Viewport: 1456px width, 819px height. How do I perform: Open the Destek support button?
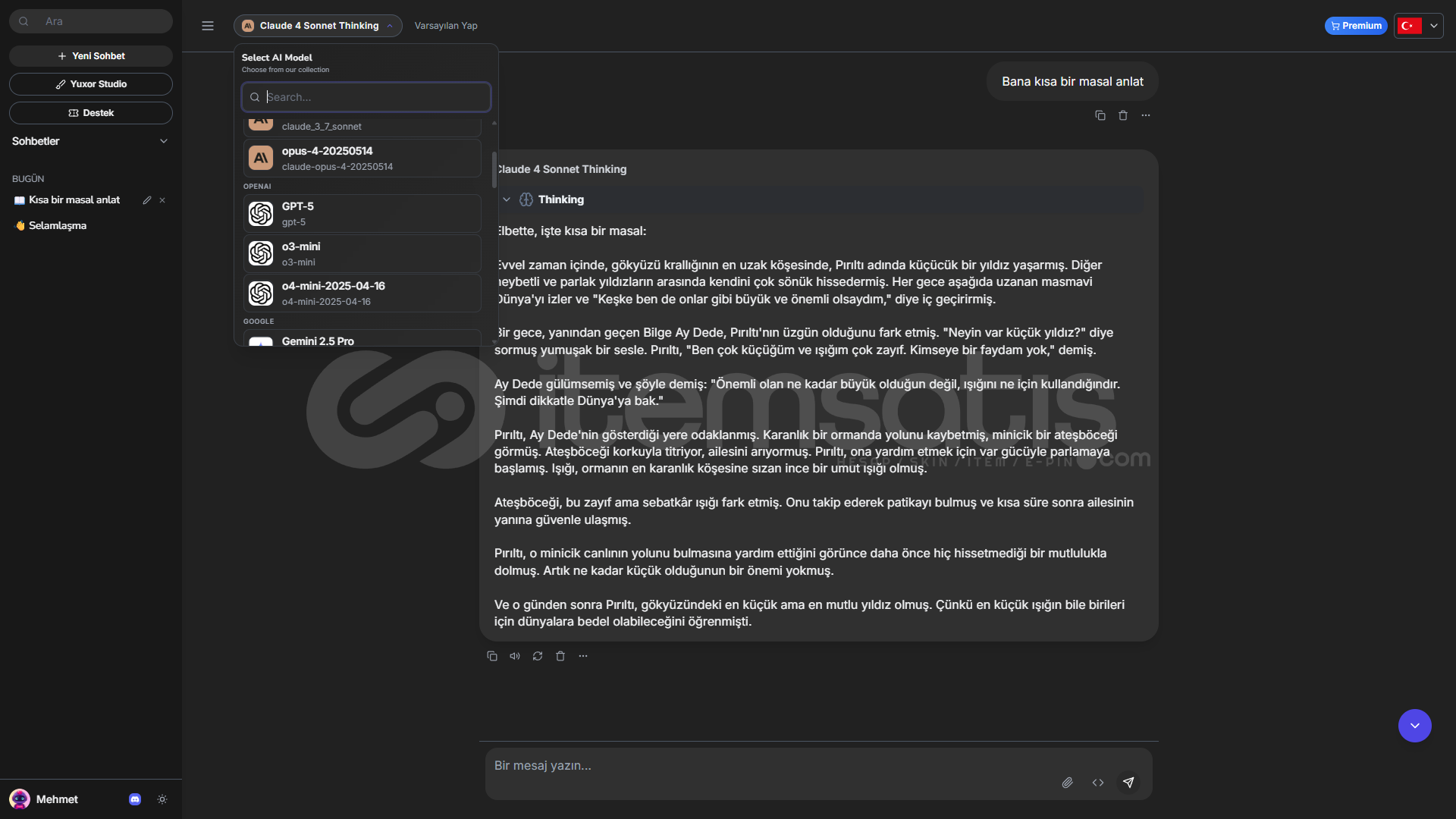(91, 113)
